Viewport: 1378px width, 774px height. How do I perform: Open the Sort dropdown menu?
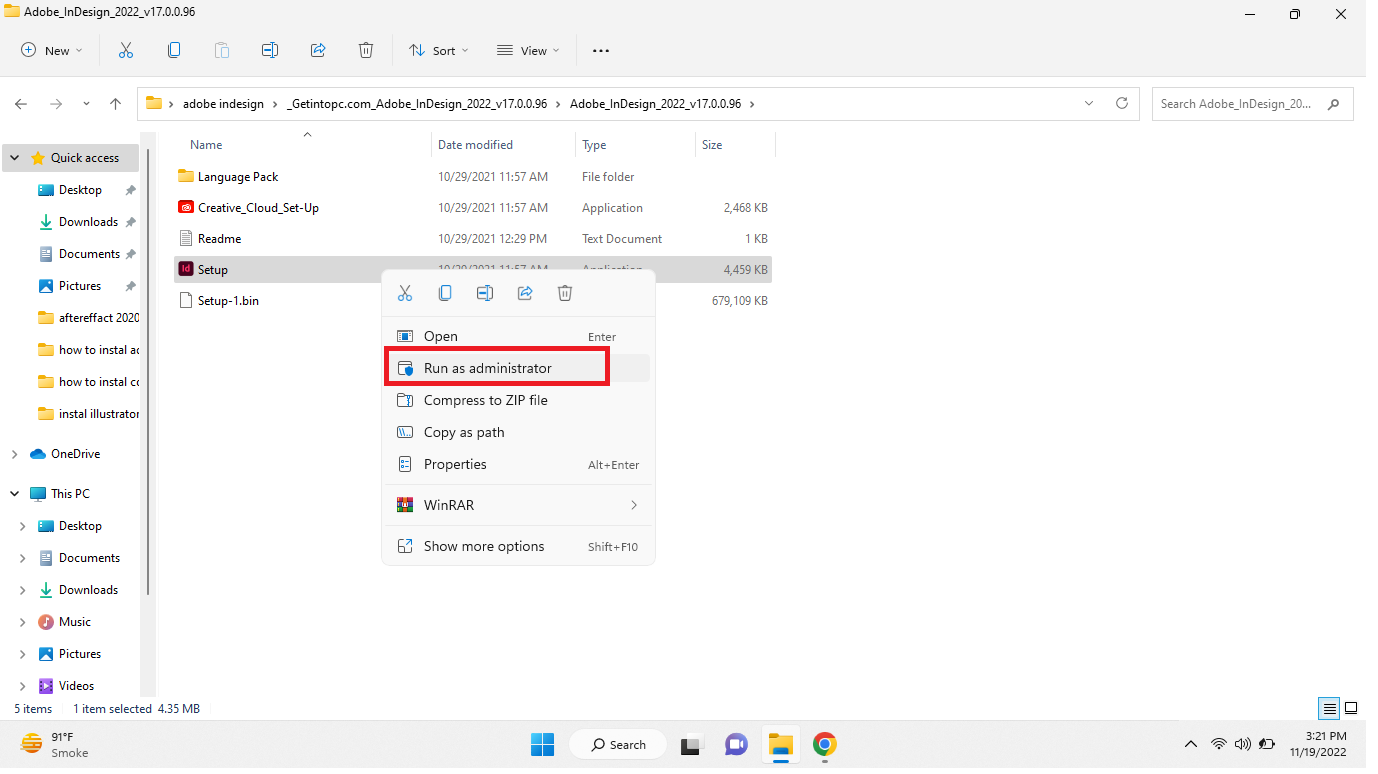[438, 50]
